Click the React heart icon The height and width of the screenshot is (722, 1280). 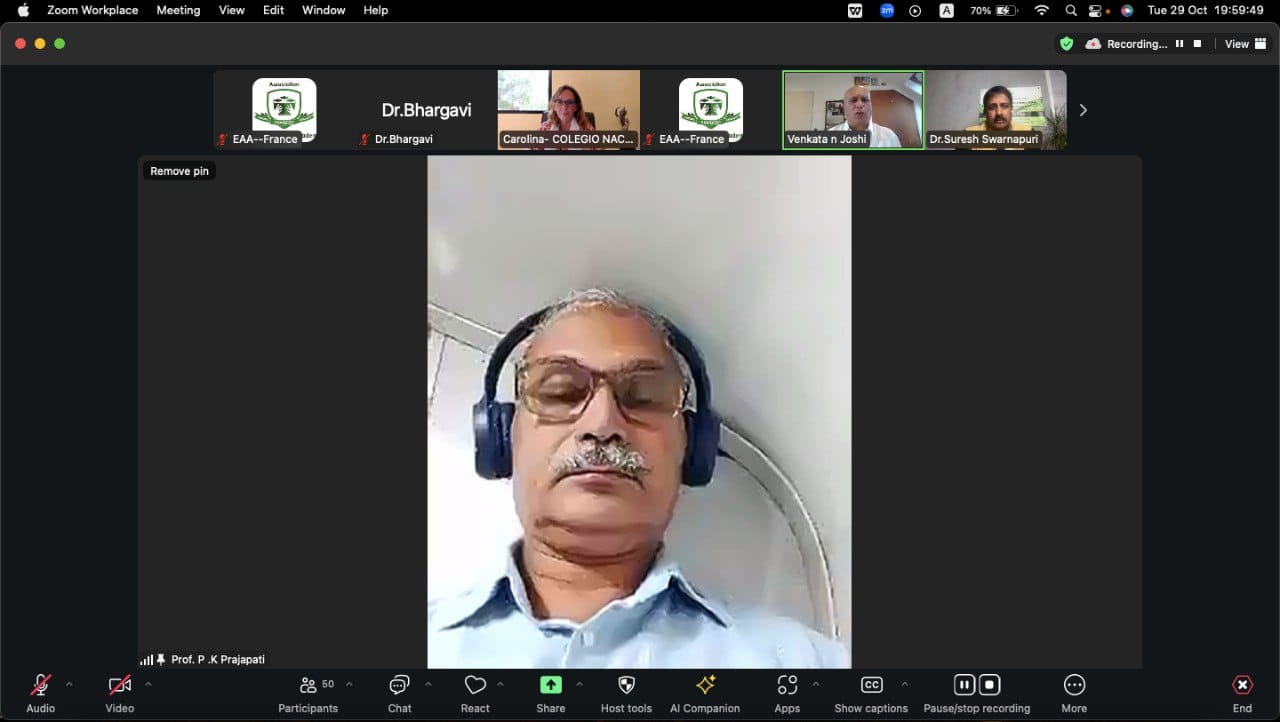click(475, 686)
